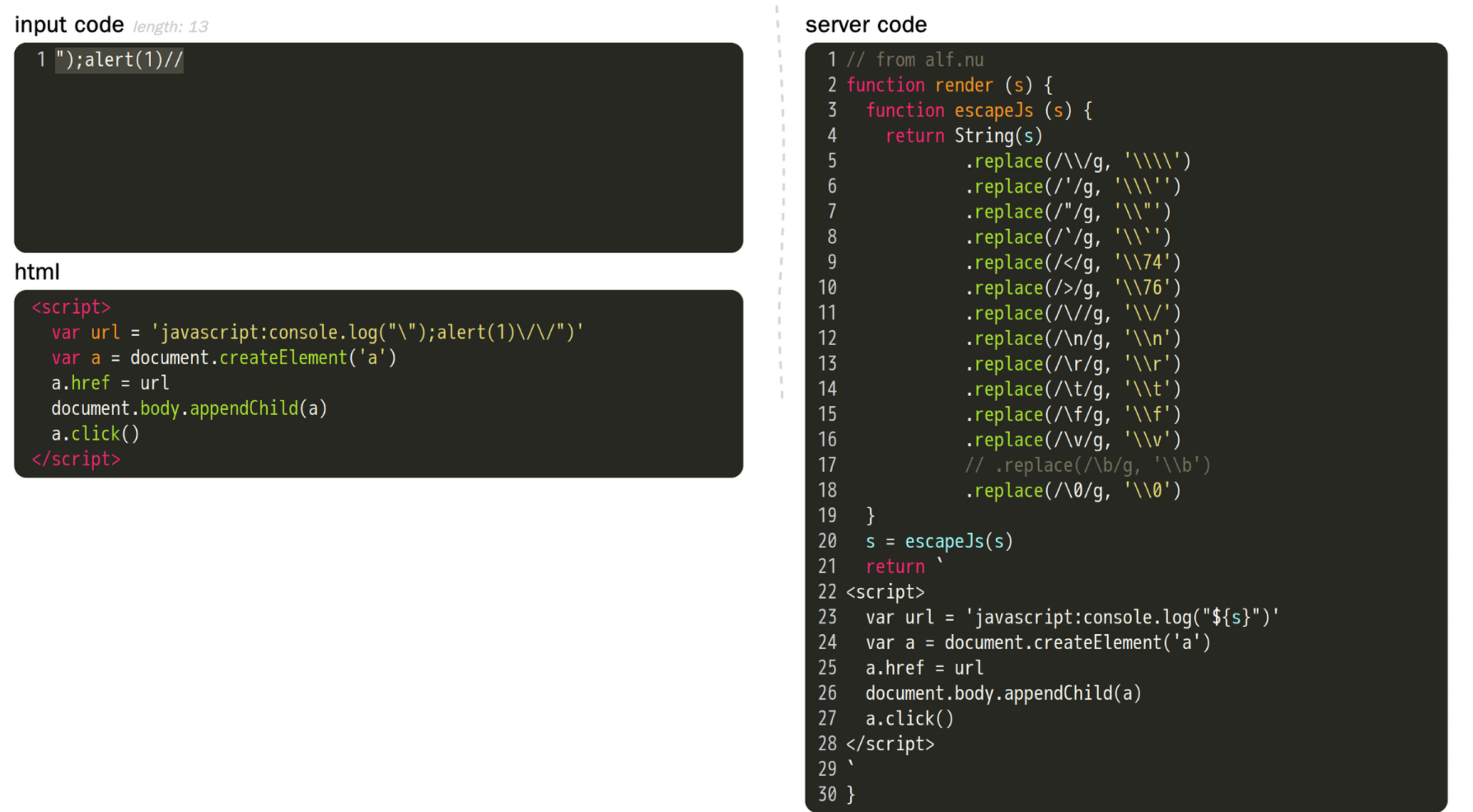Click the 'var url = ...' line in html panel
This screenshot has width=1473, height=812.
click(x=317, y=333)
